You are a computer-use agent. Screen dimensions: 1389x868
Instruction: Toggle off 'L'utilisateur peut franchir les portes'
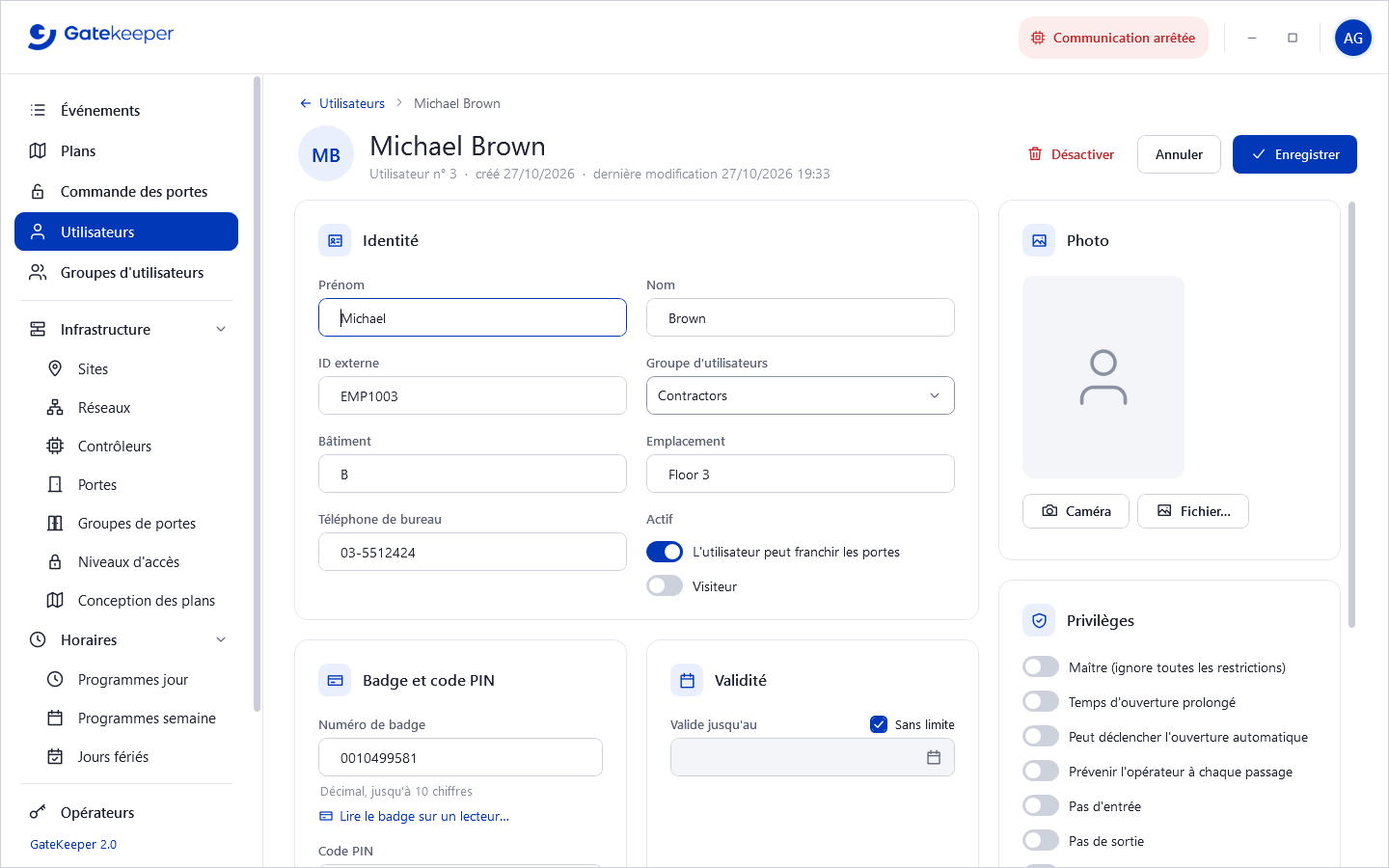pos(665,552)
